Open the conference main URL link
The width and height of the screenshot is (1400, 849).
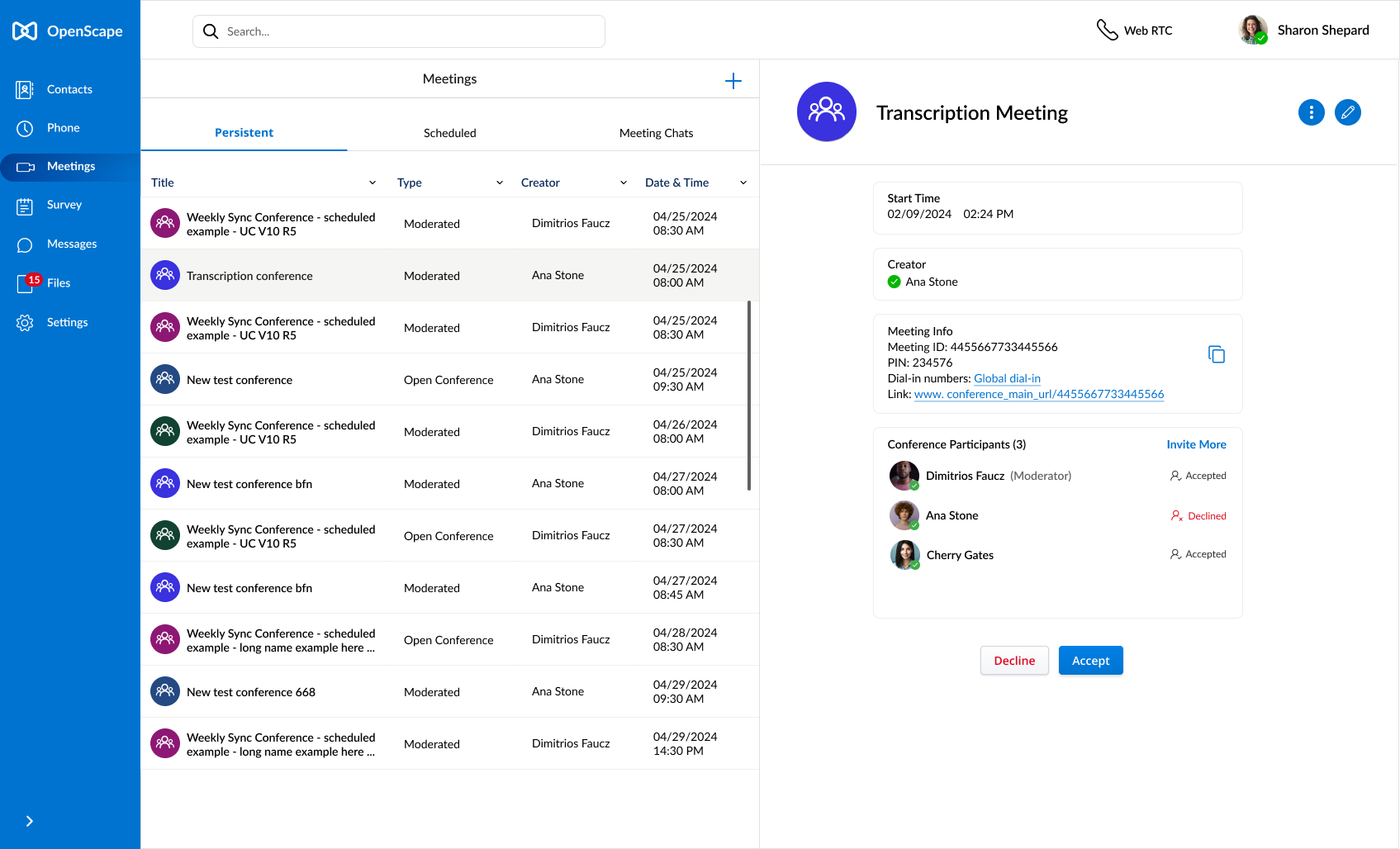coord(1039,394)
